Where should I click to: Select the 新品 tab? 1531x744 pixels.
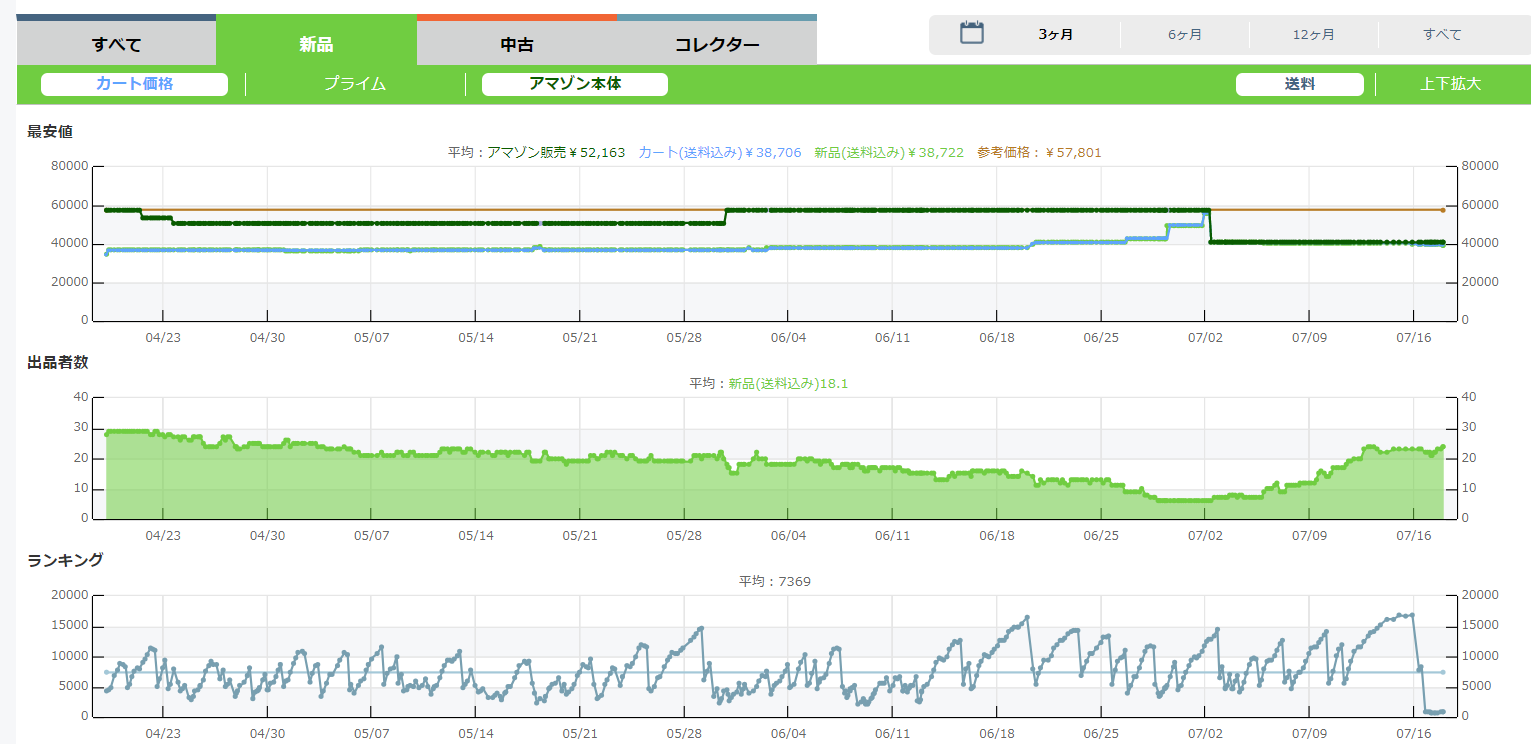coord(316,44)
